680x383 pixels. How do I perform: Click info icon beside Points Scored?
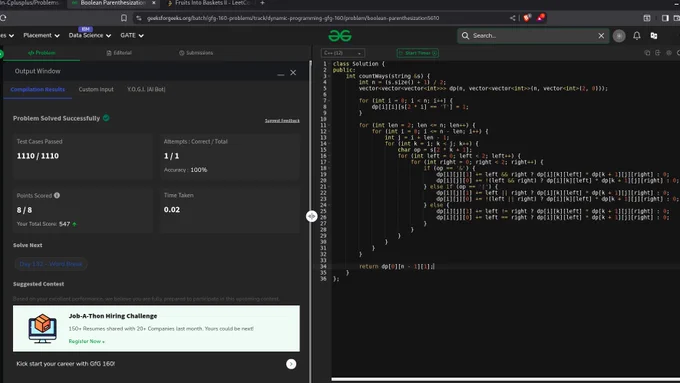tap(57, 195)
